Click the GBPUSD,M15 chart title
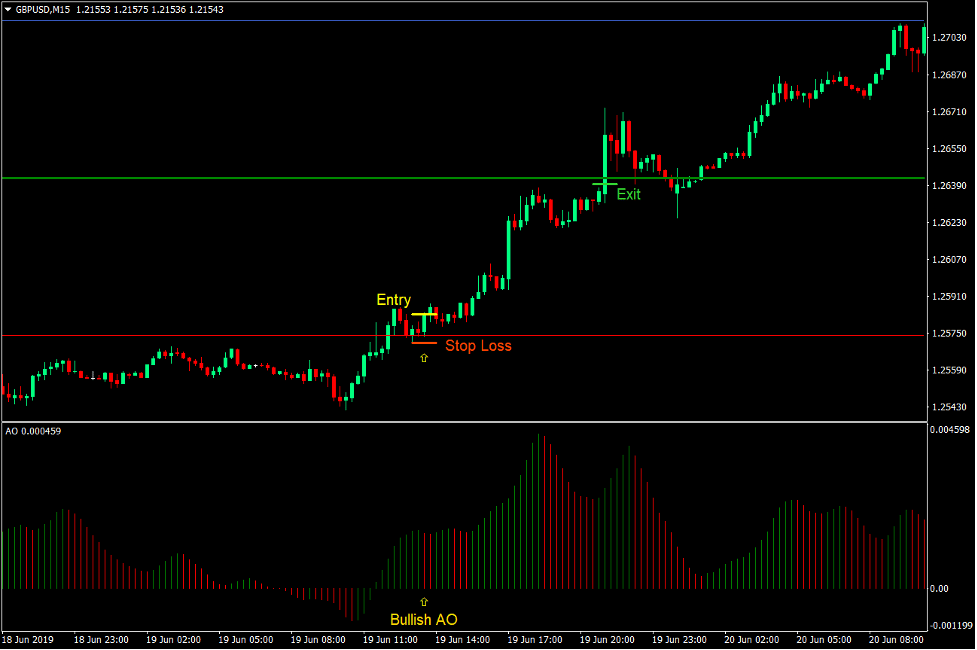Image resolution: width=977 pixels, height=650 pixels. 42,9
